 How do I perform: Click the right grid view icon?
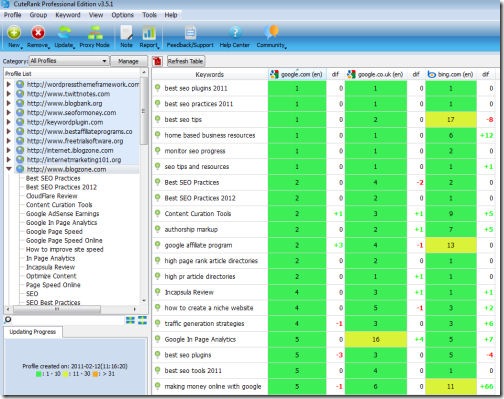(x=142, y=320)
